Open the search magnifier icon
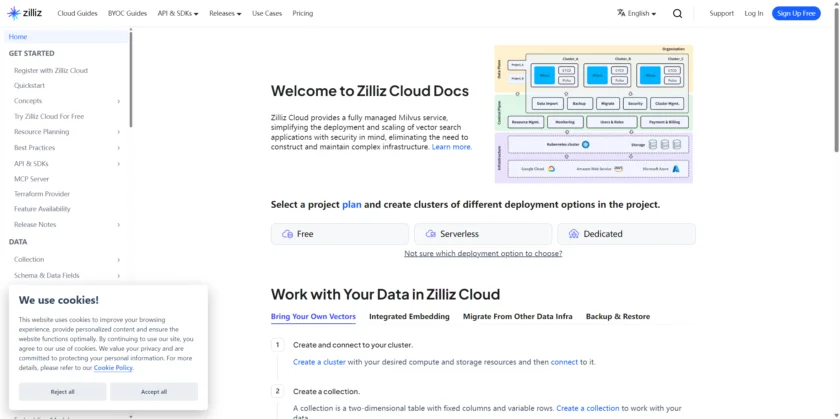The height and width of the screenshot is (419, 840). click(x=677, y=13)
